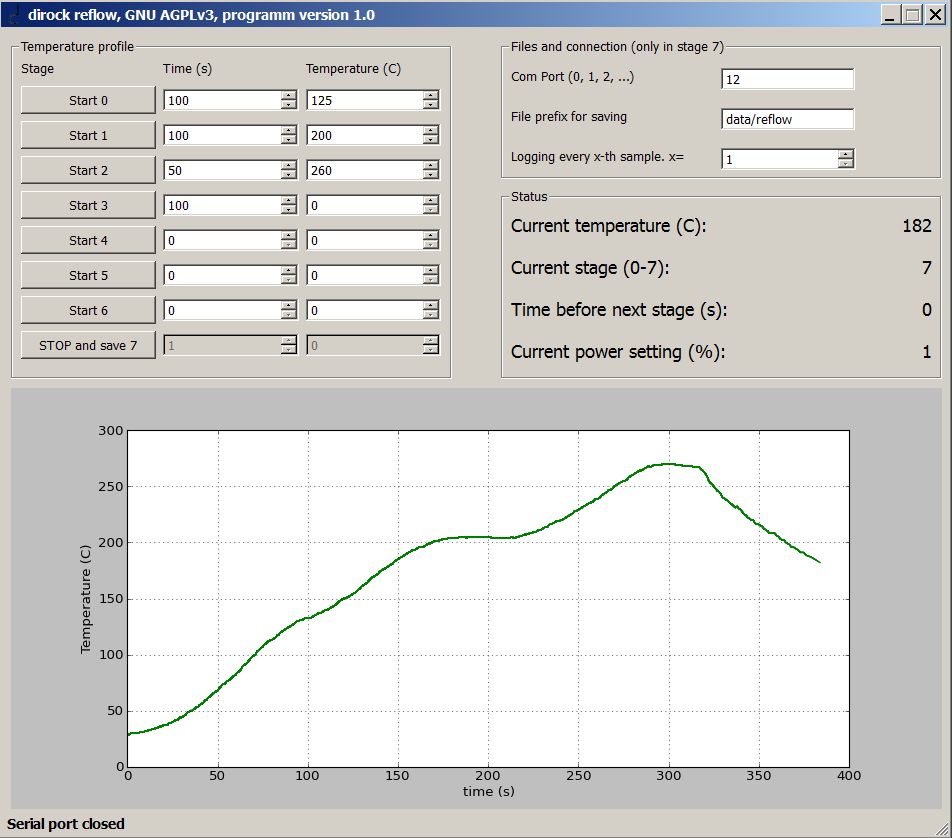Decrease Start 0 temperature with down arrow

(x=431, y=105)
